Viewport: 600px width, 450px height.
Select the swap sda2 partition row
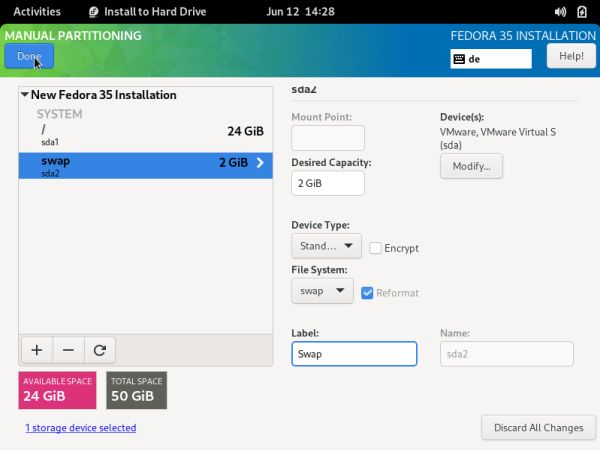click(x=145, y=166)
